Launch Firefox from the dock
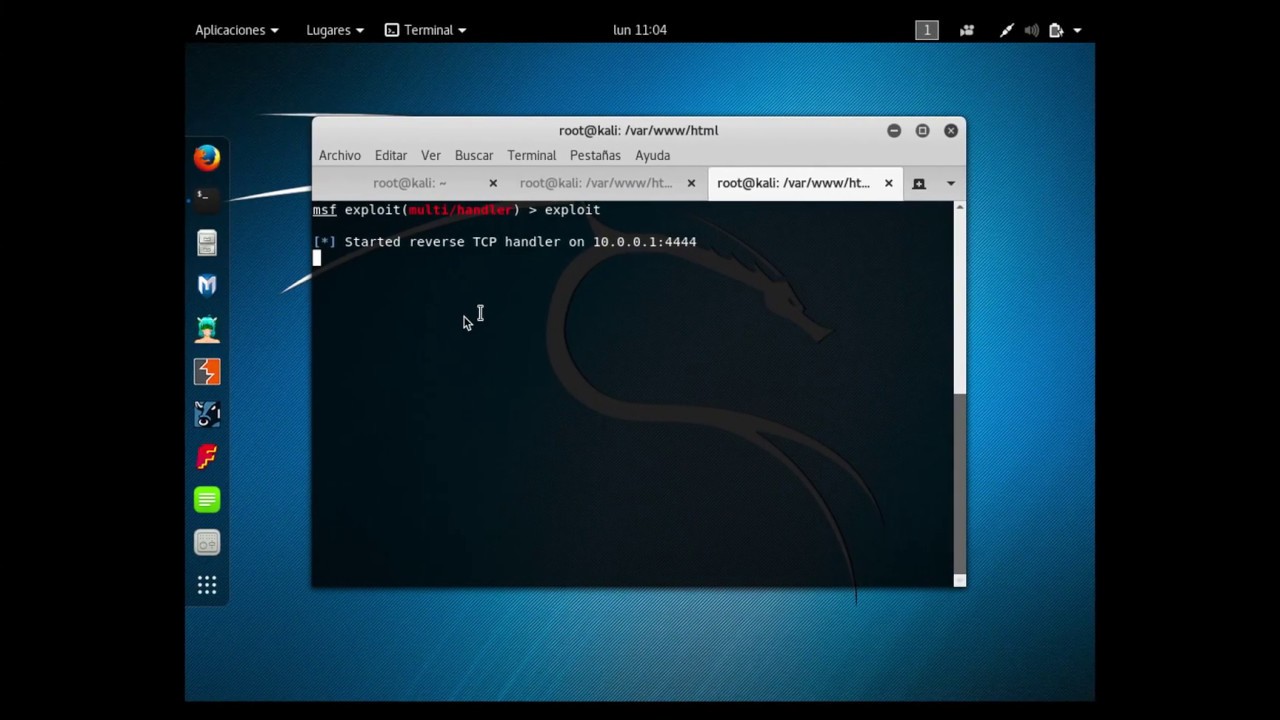The height and width of the screenshot is (720, 1280). (207, 157)
